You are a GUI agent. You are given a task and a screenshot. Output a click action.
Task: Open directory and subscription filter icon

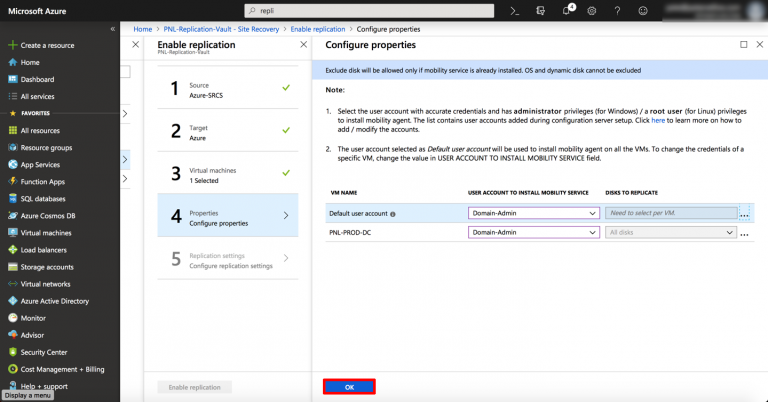coord(540,11)
